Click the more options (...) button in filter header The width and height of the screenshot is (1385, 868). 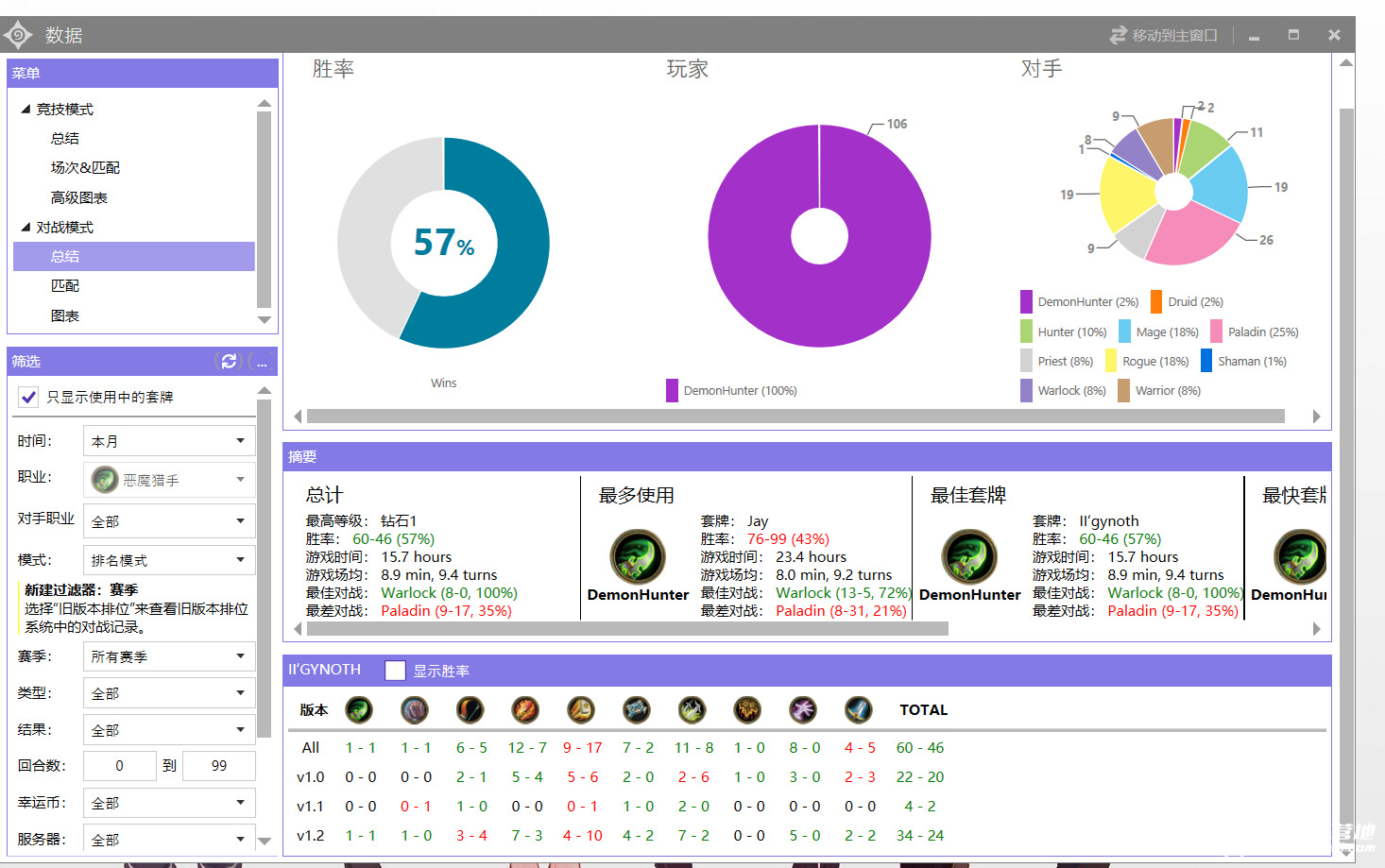(x=262, y=362)
